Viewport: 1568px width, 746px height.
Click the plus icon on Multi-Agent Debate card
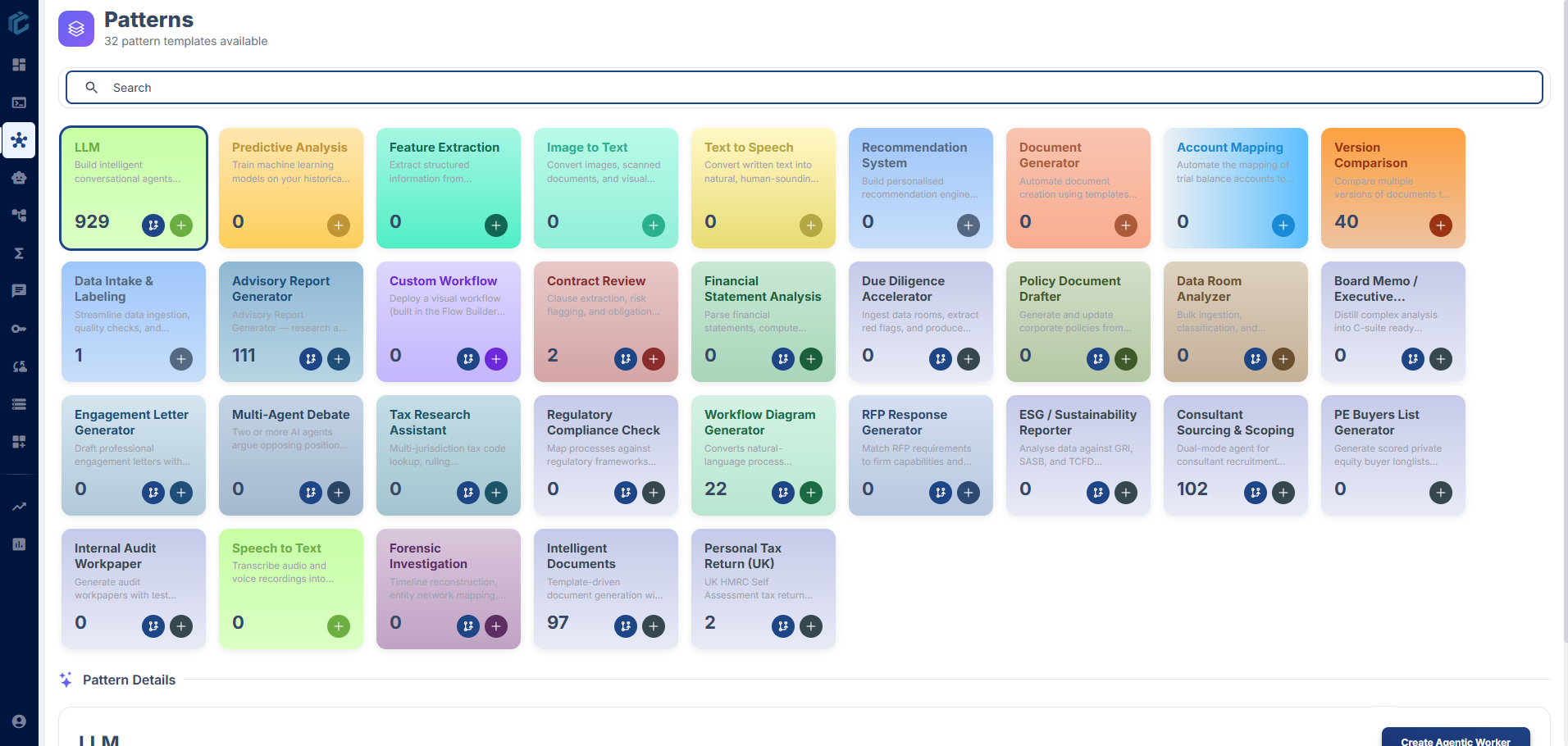339,493
